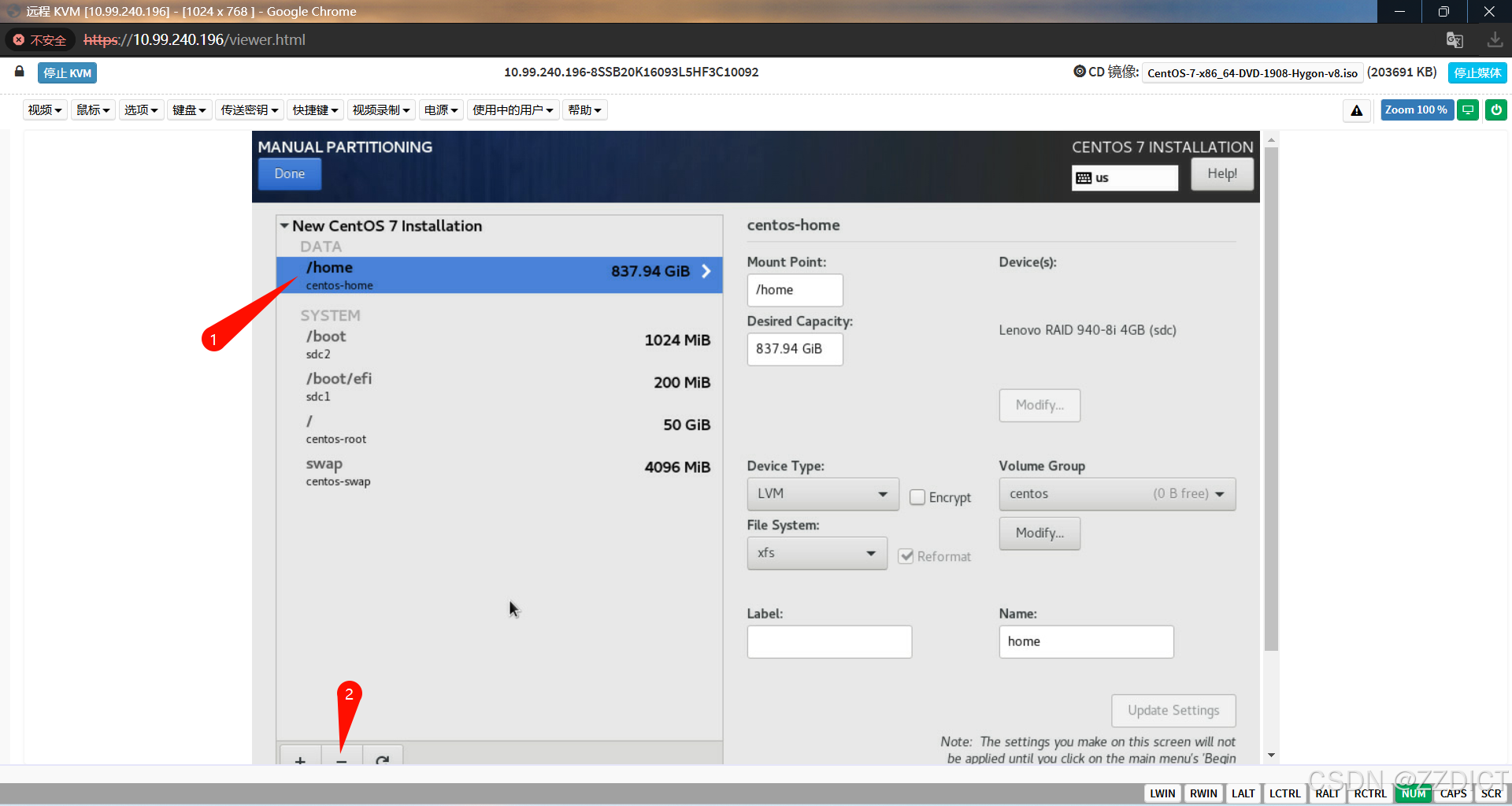Screen dimensions: 1512x806
Task: Click the Update Settings button
Action: click(1173, 711)
